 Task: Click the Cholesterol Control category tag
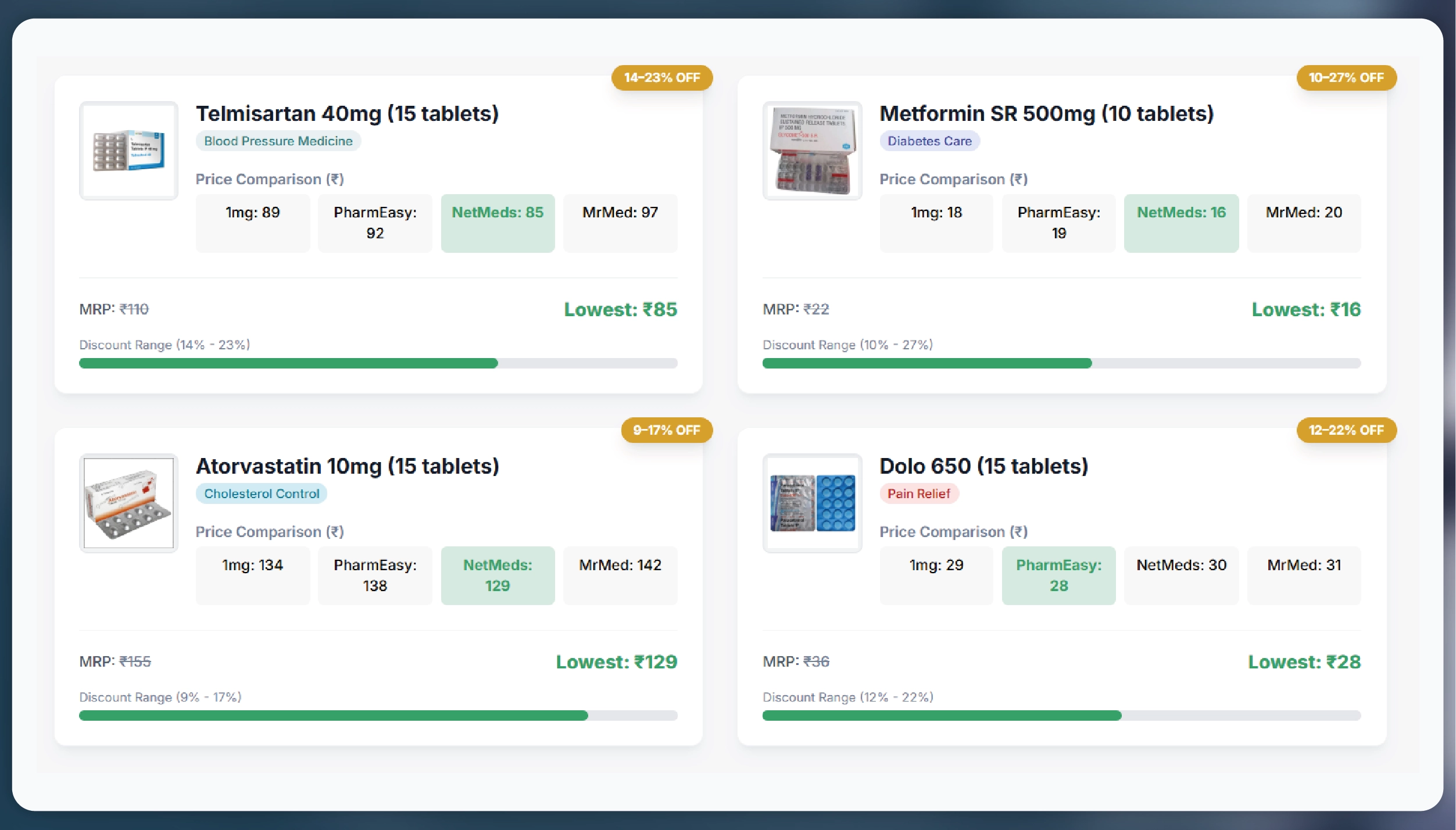point(261,493)
